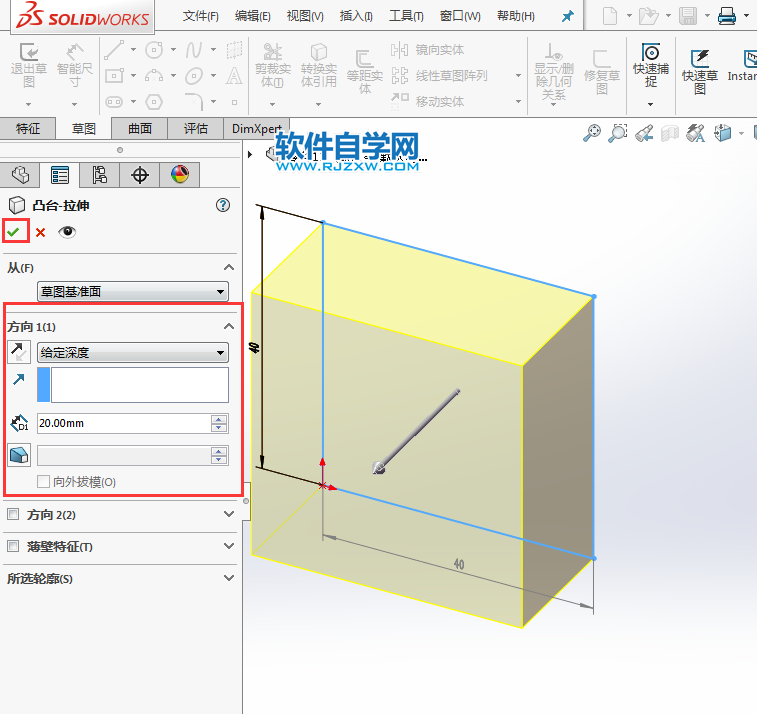Open the PropertyManager tab icon
This screenshot has height=714, width=757.
(60, 175)
